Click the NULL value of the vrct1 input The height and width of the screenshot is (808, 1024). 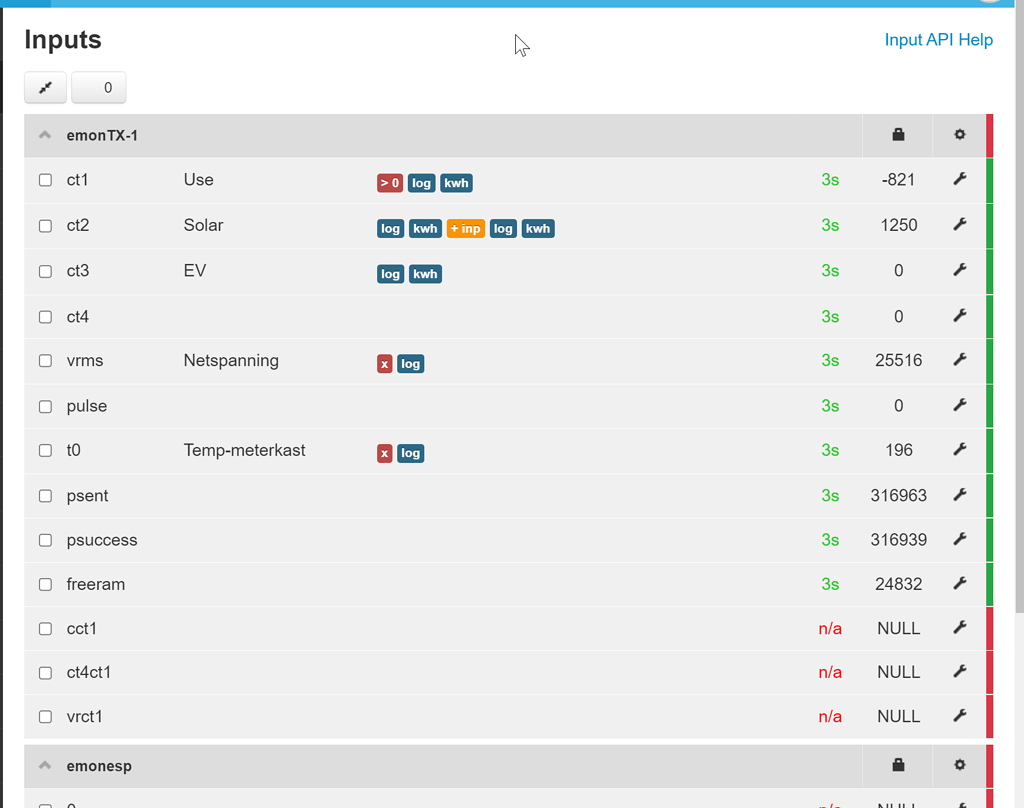point(898,716)
